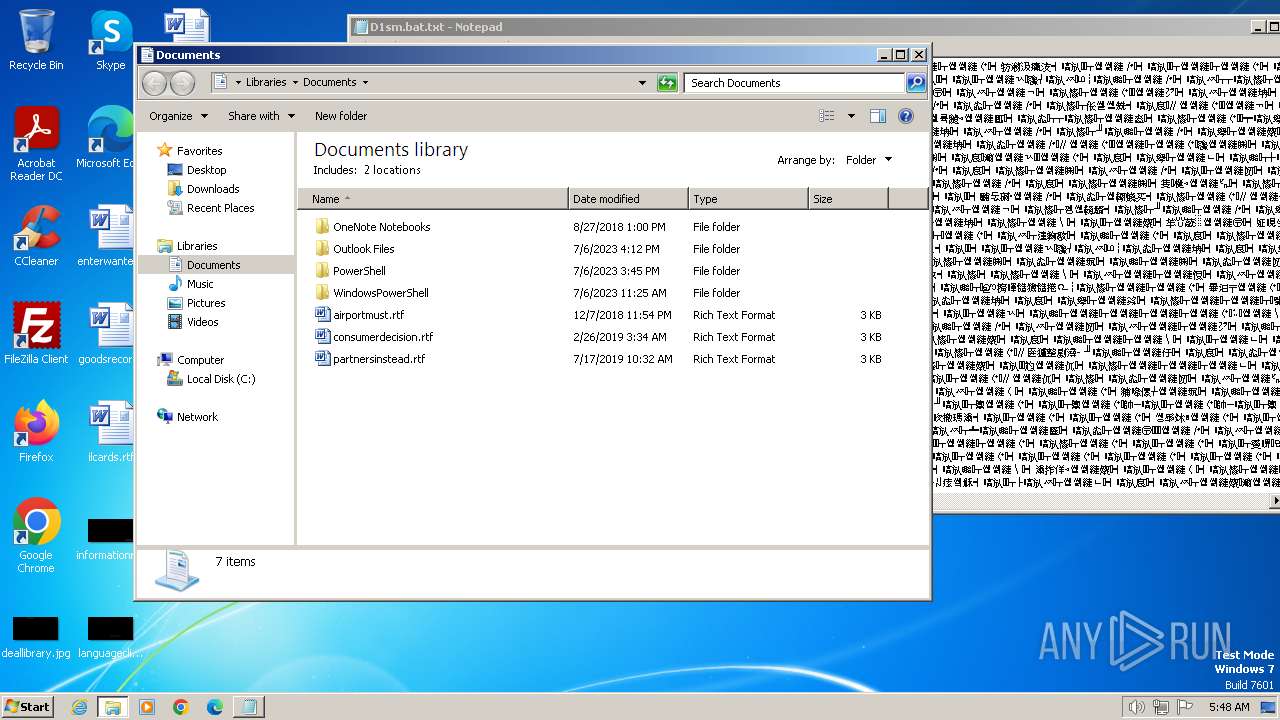Sort by Type column header

pyautogui.click(x=748, y=199)
